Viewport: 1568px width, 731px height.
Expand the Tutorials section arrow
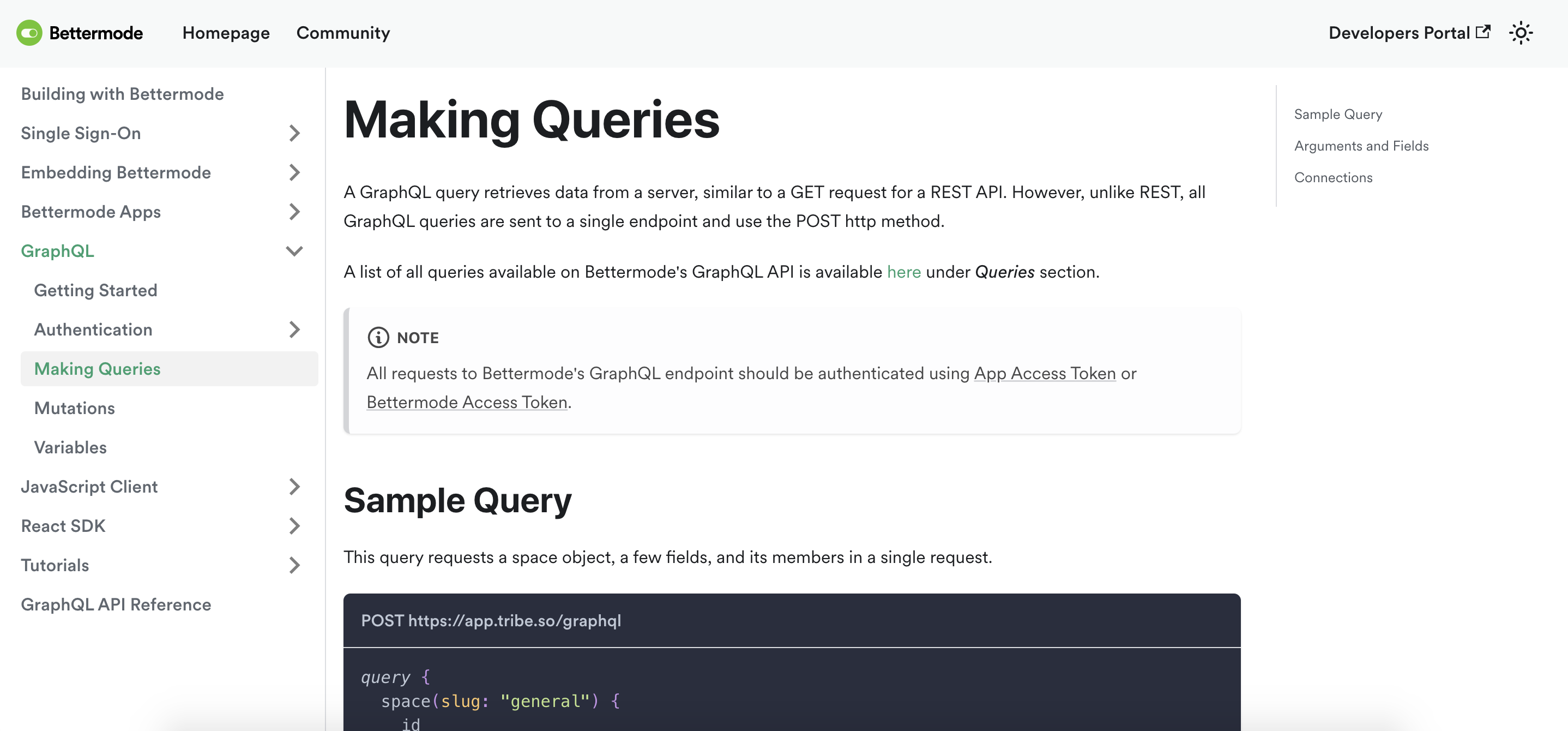[x=294, y=565]
